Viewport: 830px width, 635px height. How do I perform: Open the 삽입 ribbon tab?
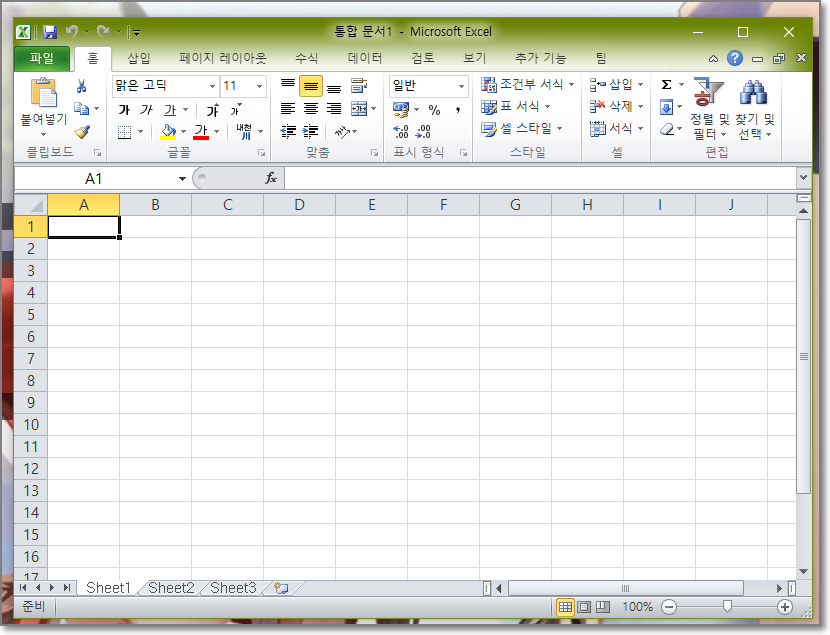[139, 59]
